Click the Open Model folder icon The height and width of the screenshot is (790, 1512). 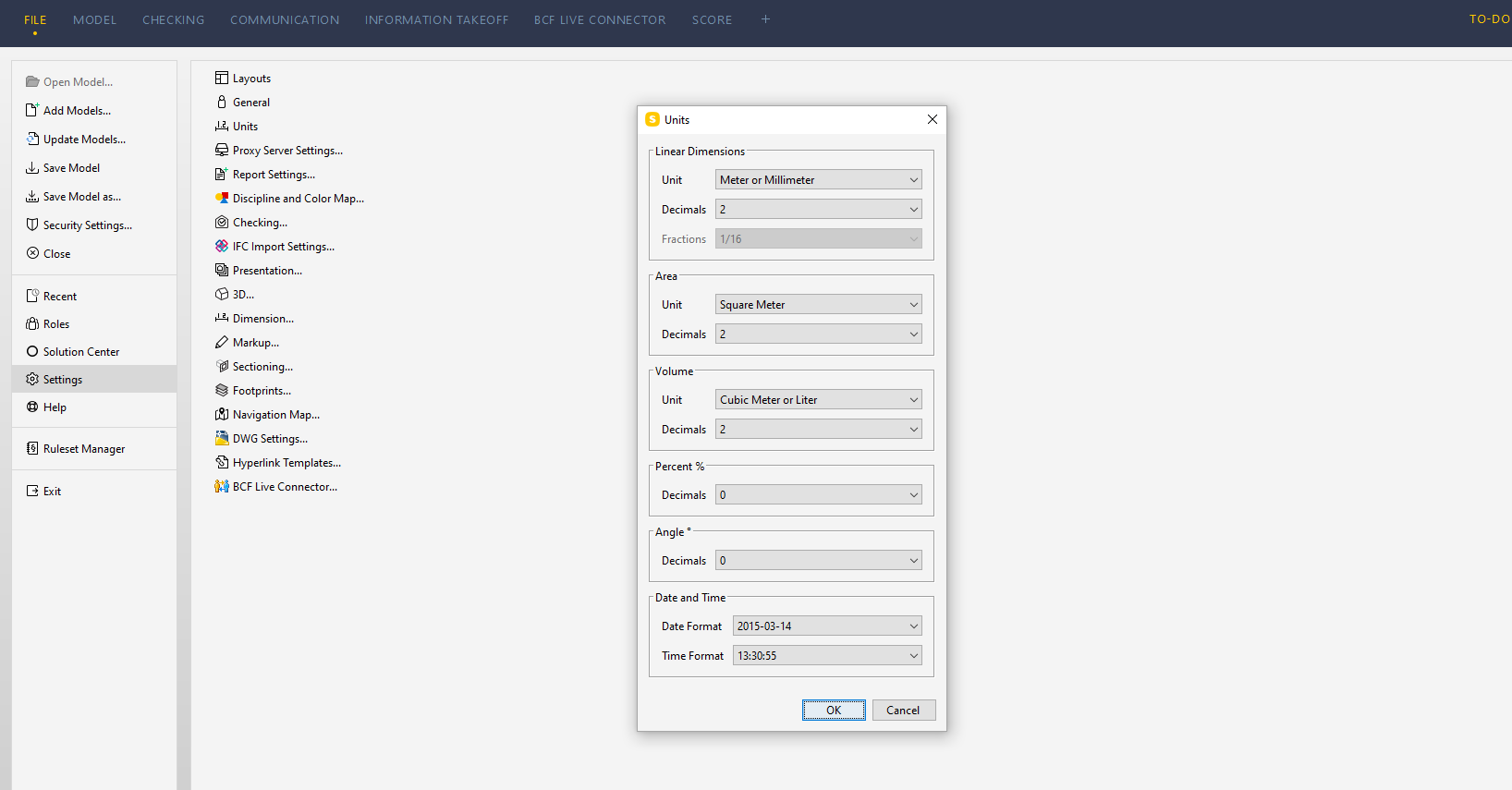32,81
